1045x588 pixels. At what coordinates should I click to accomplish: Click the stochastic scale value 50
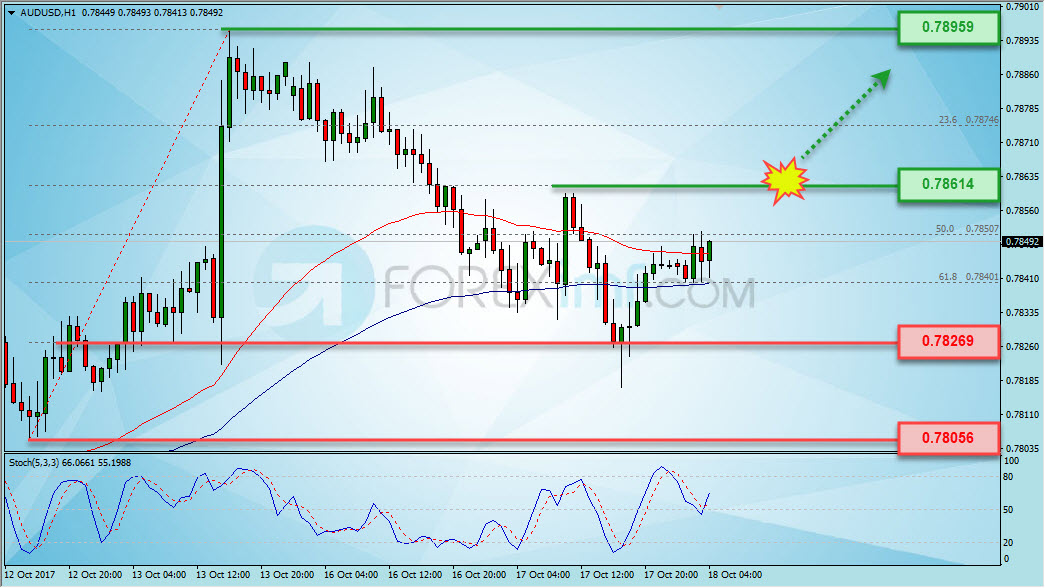[1008, 510]
